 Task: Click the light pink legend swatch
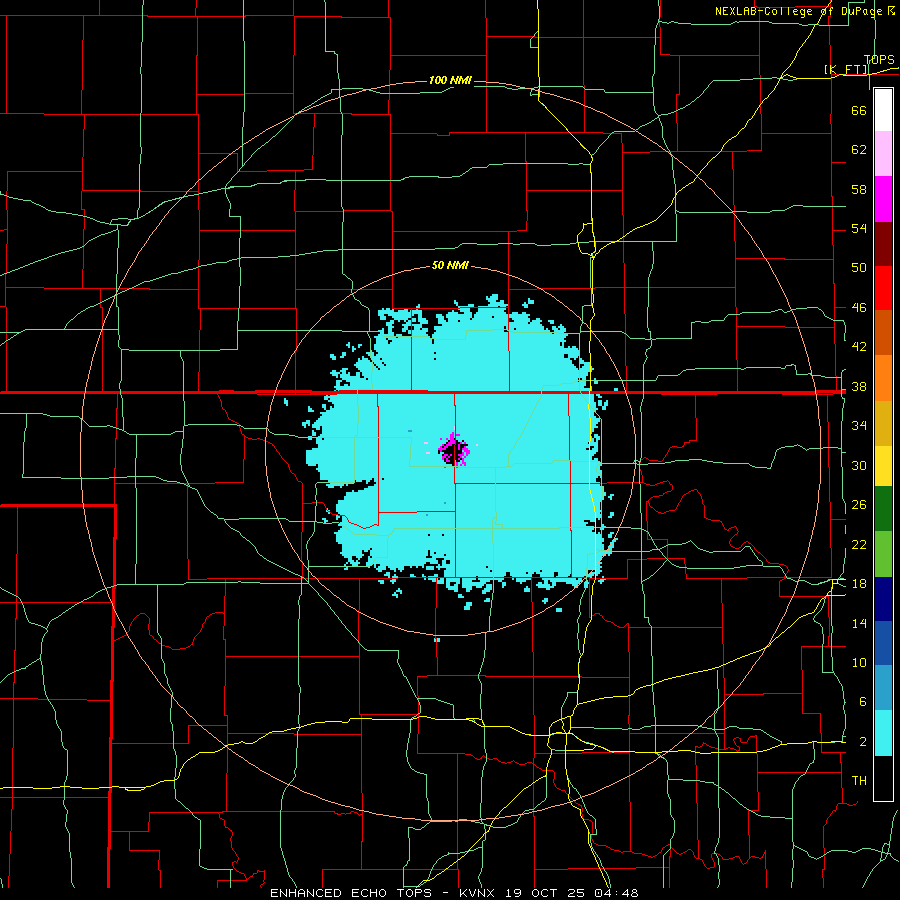click(883, 154)
